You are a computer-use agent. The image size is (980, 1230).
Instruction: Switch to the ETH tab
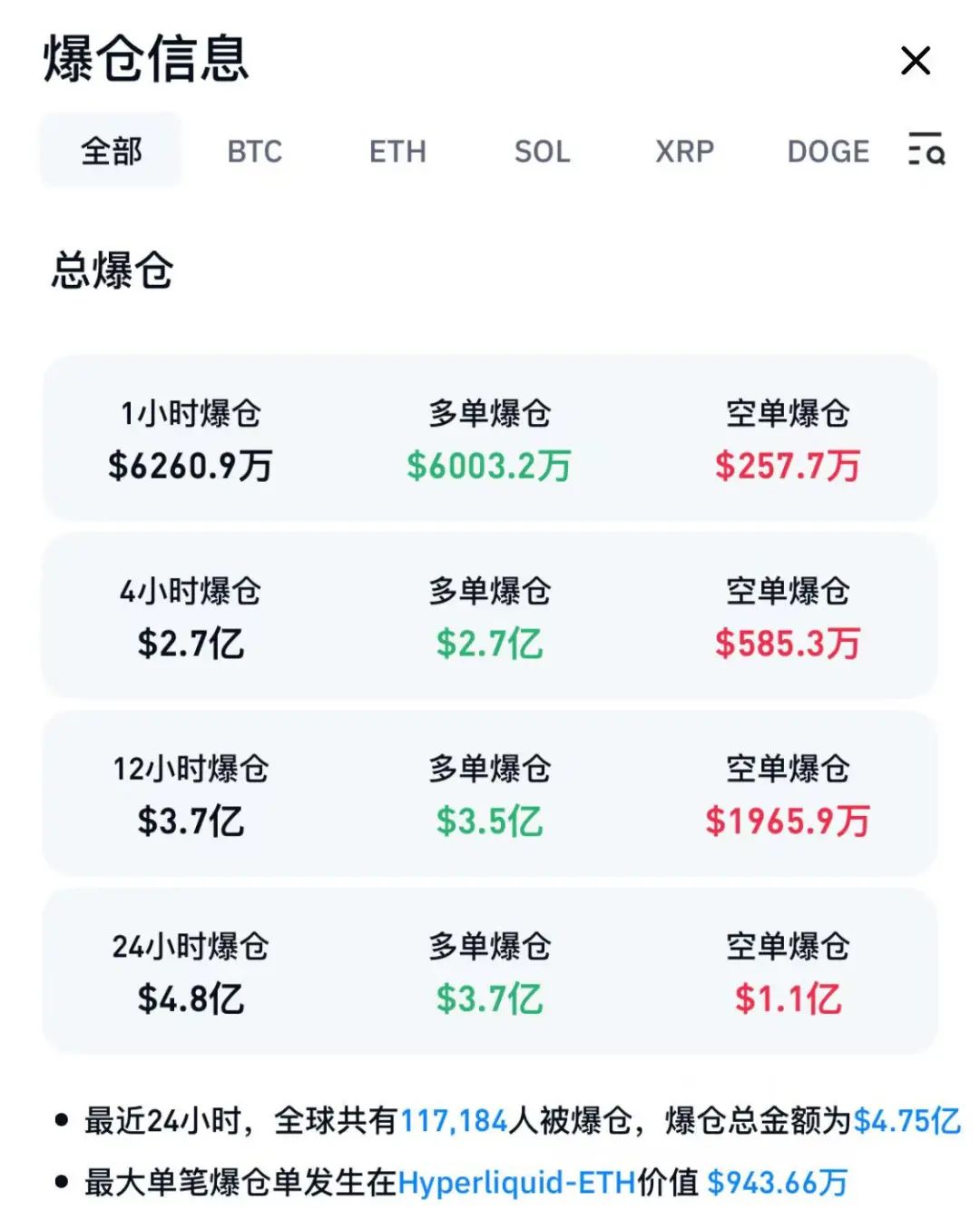pyautogui.click(x=397, y=151)
